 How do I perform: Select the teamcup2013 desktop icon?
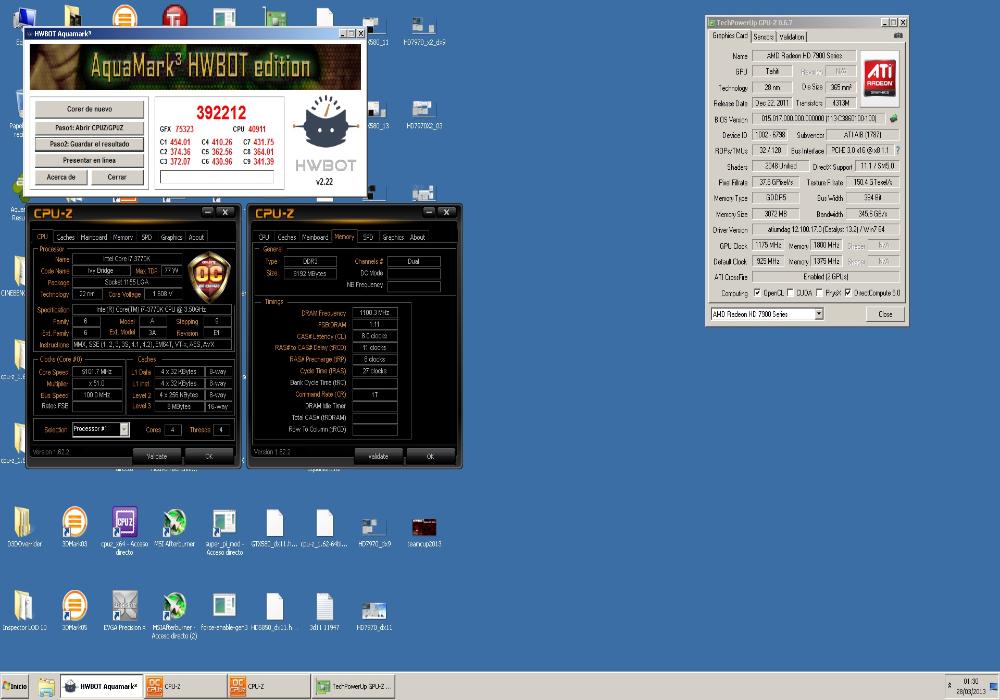coord(424,531)
